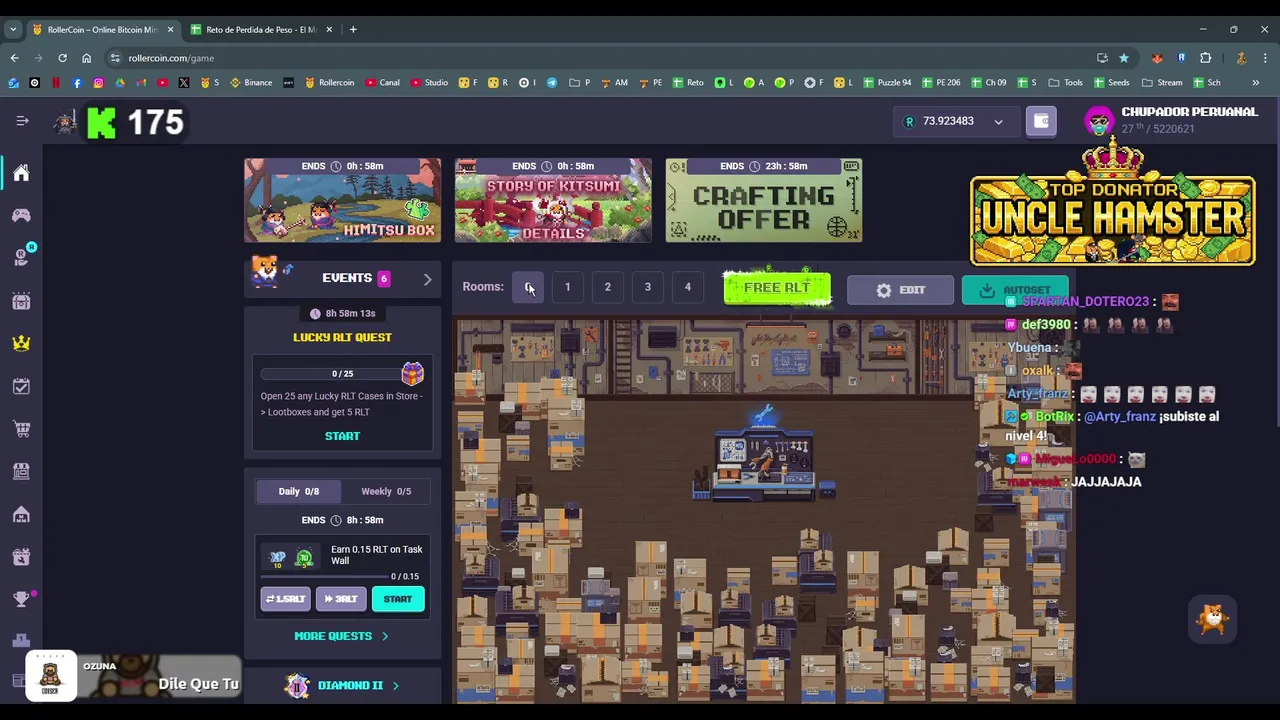Click the address bar URL field

600,58
